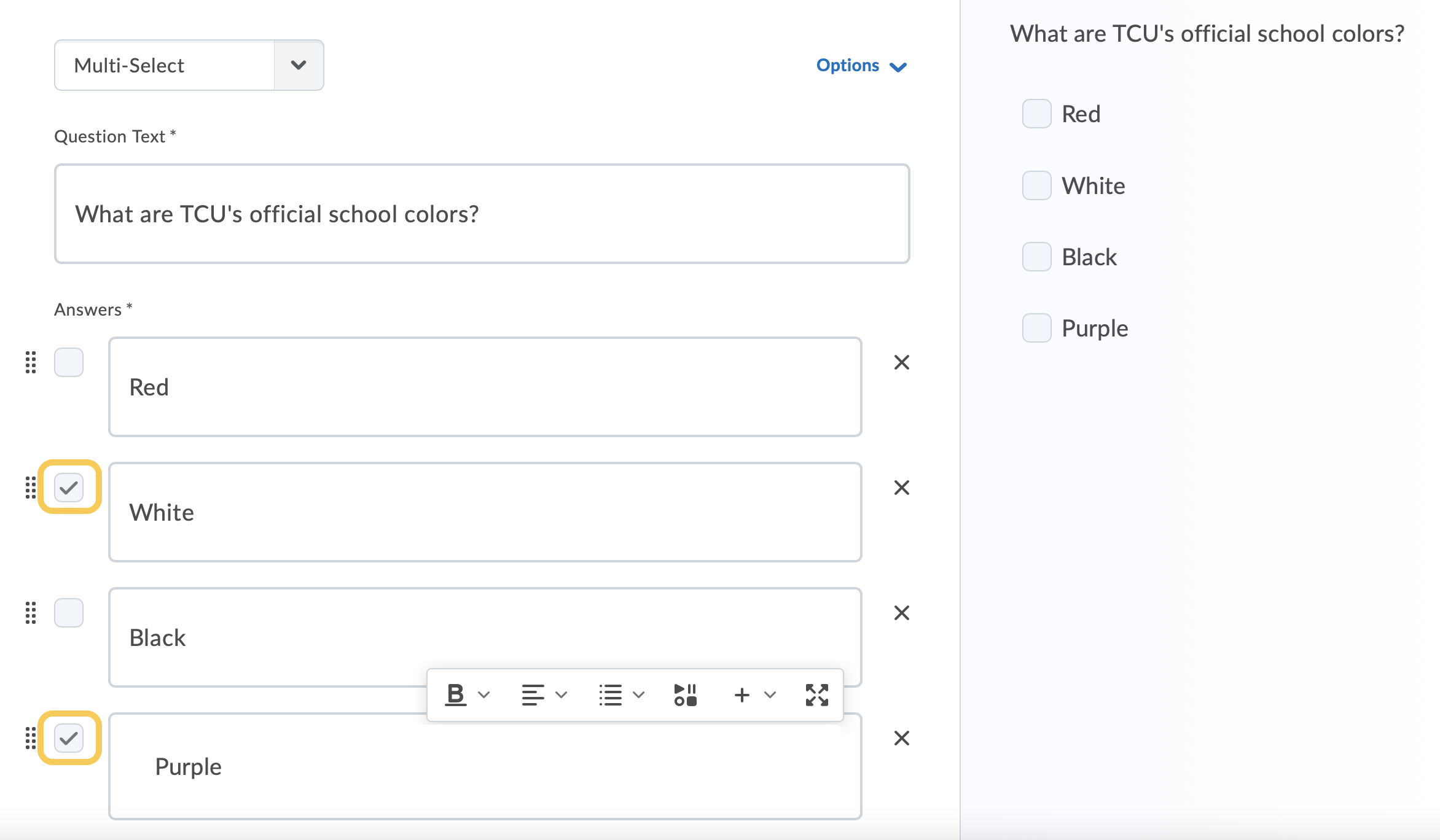Click the Purple label in preview
Viewport: 1440px width, 840px height.
pos(1095,329)
